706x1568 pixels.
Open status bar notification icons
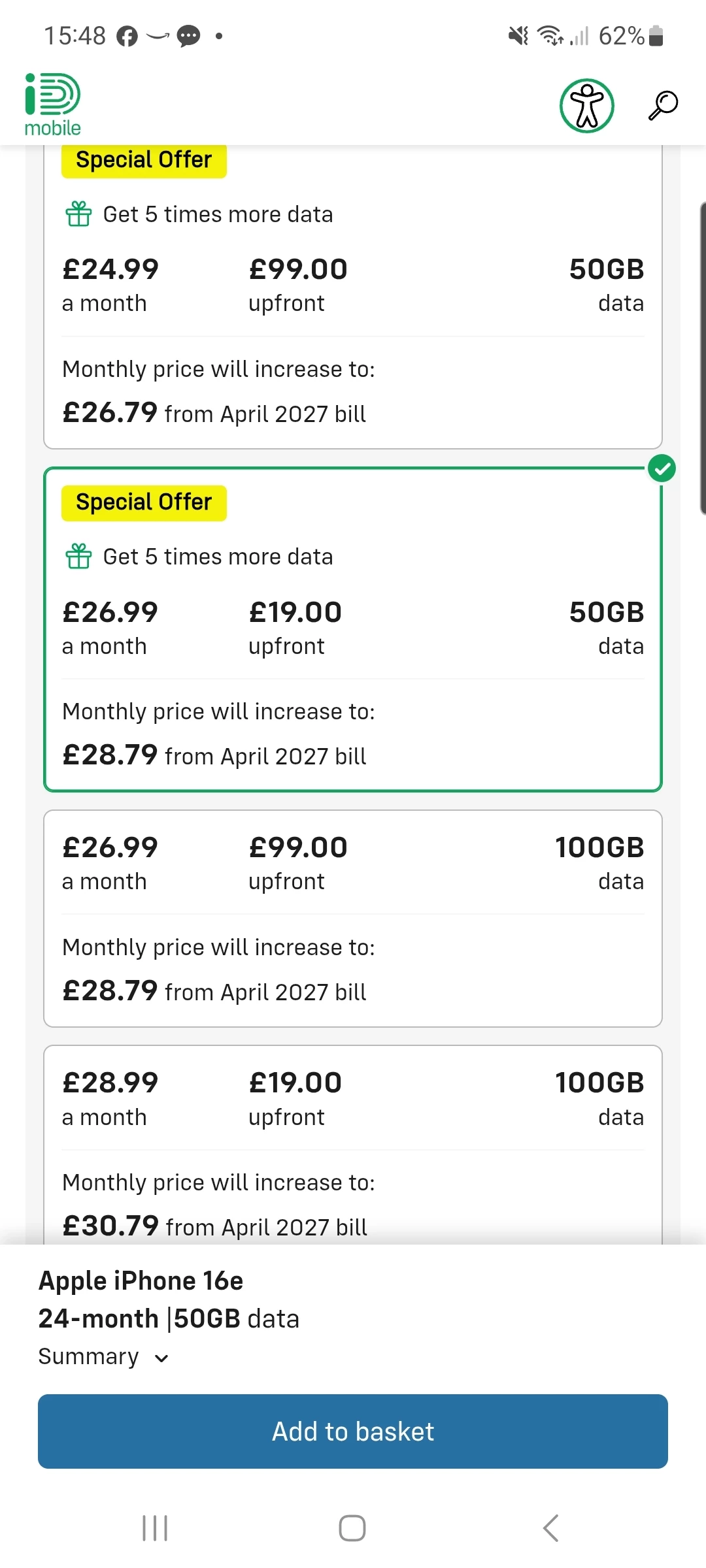click(x=170, y=36)
